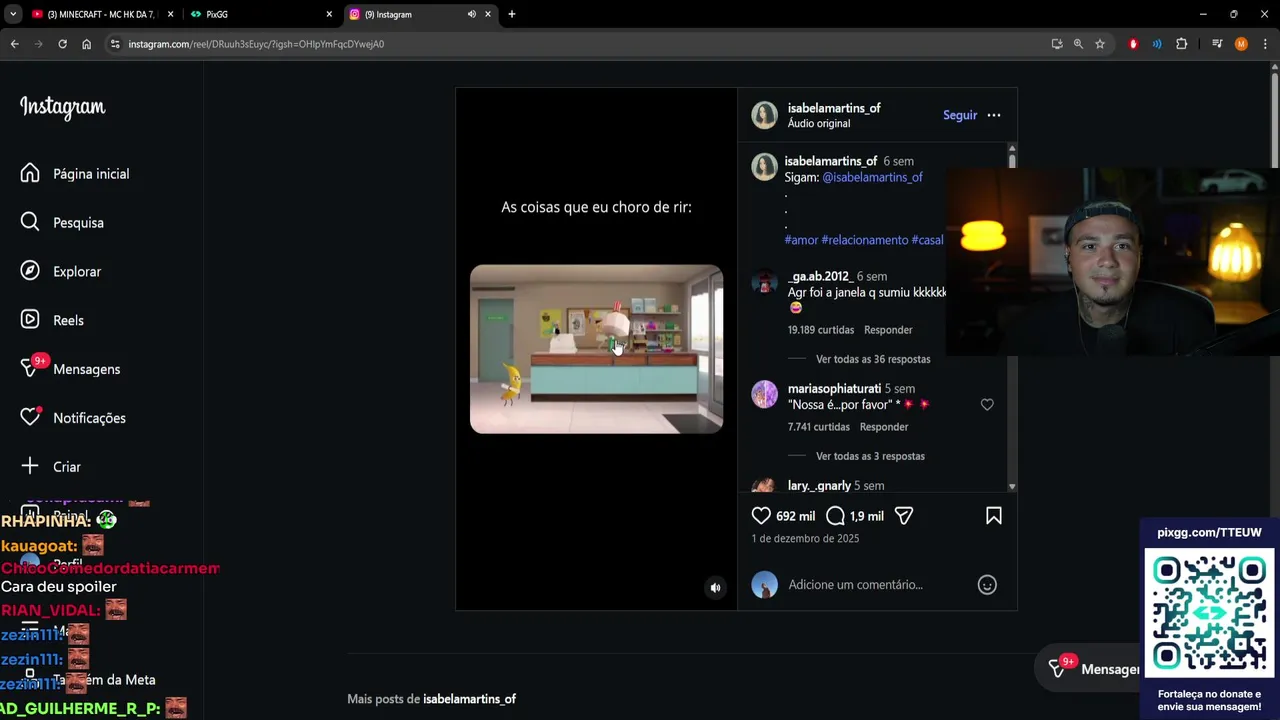Save the reel with bookmark icon
1280x720 pixels.
[994, 516]
